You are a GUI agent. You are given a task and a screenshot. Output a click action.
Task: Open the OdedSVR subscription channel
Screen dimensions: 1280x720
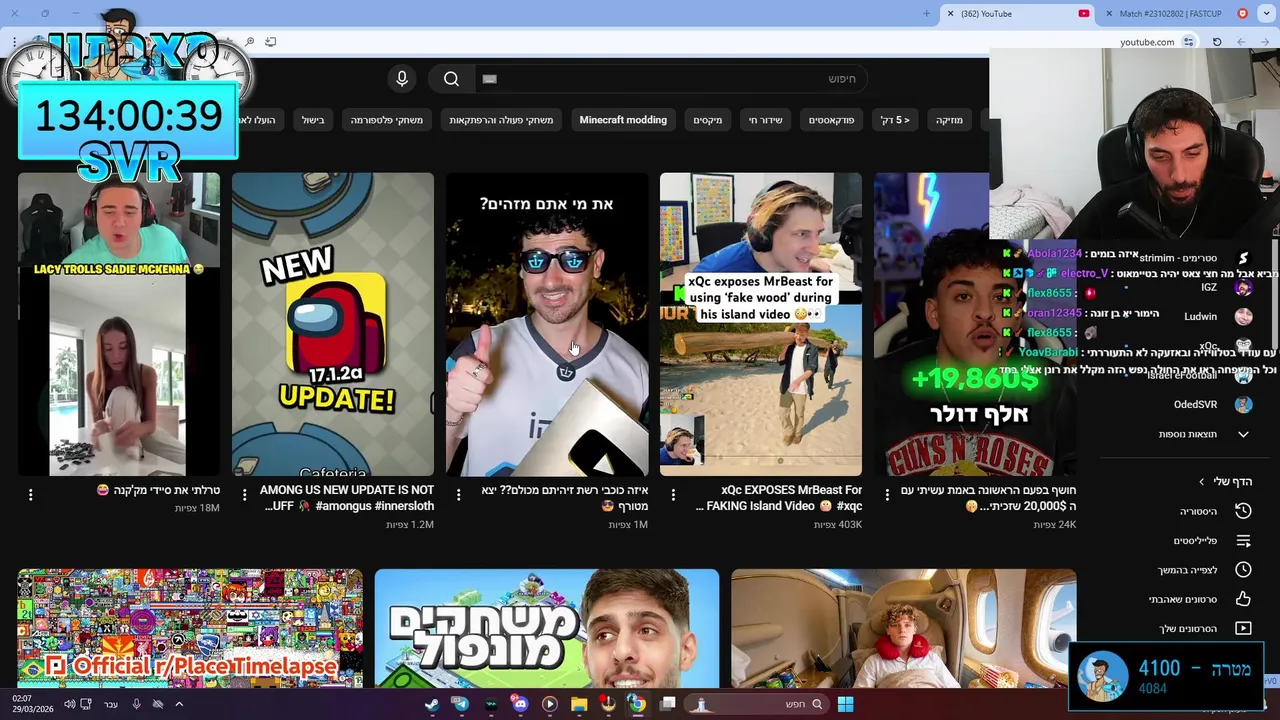(1212, 405)
